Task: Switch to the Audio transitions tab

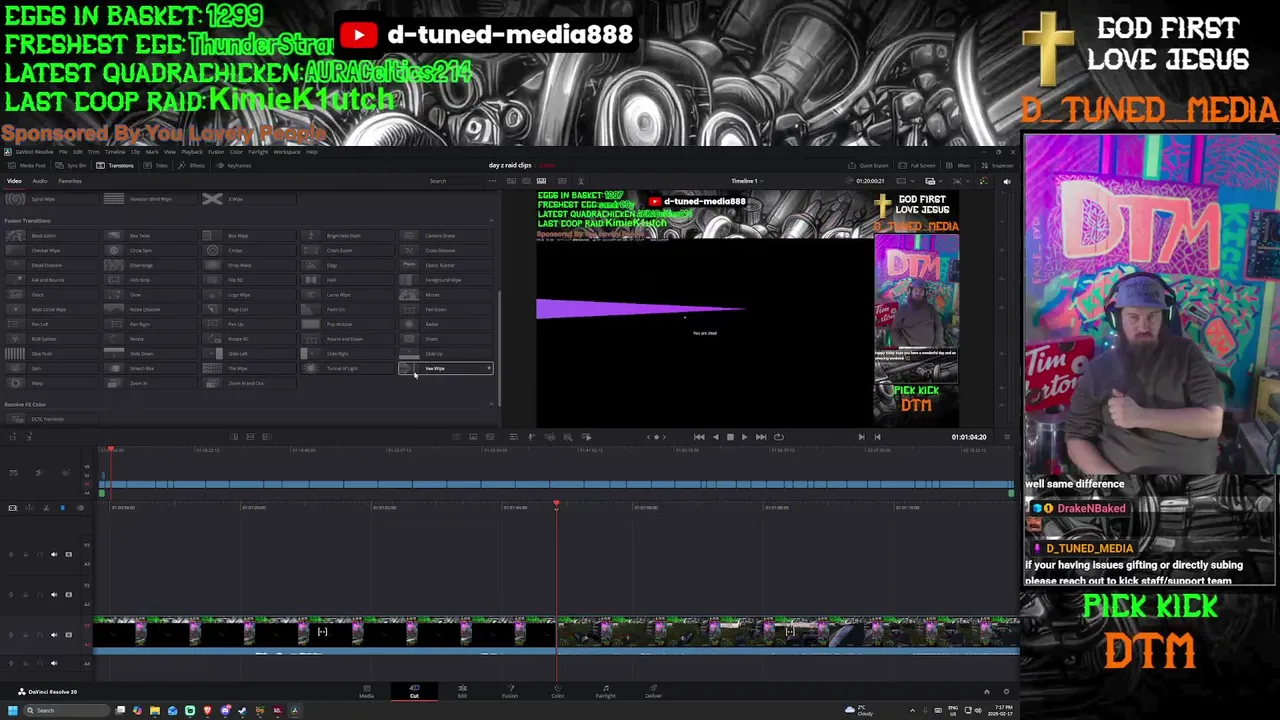Action: [x=40, y=181]
